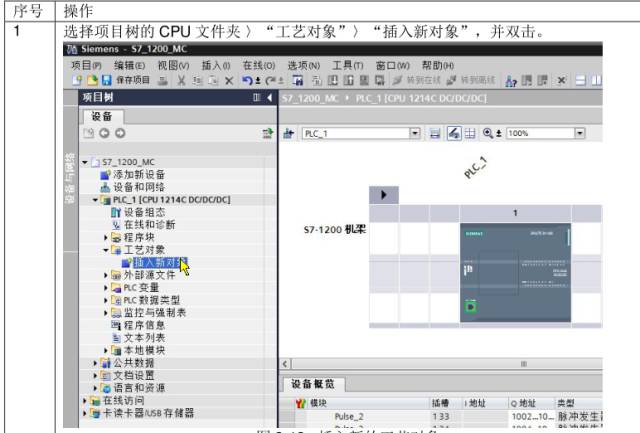640x433 pixels.
Task: Click the redo arrow icon
Action: (271, 80)
